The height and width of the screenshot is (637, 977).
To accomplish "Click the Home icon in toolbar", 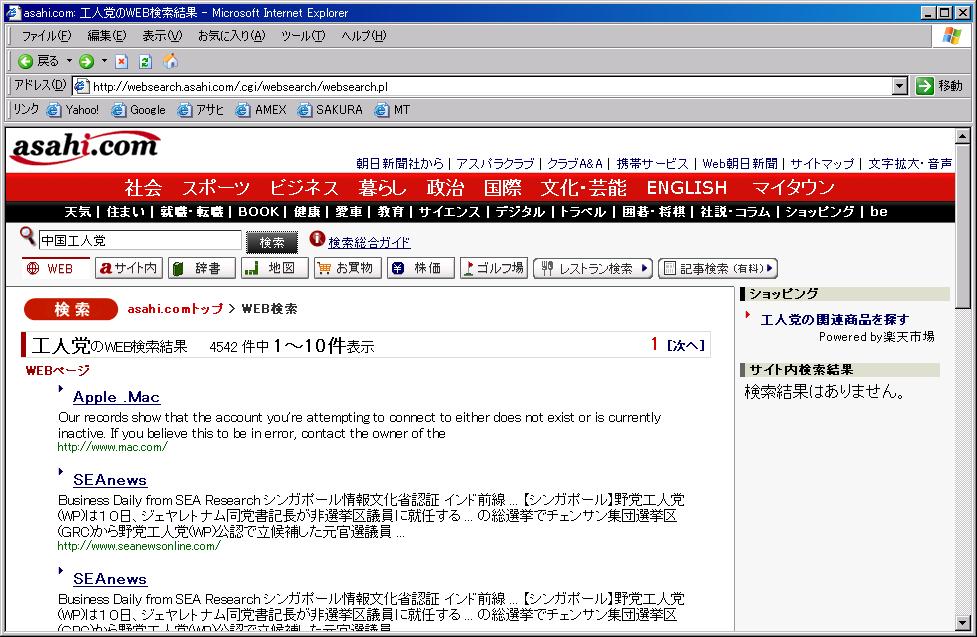I will click(170, 61).
